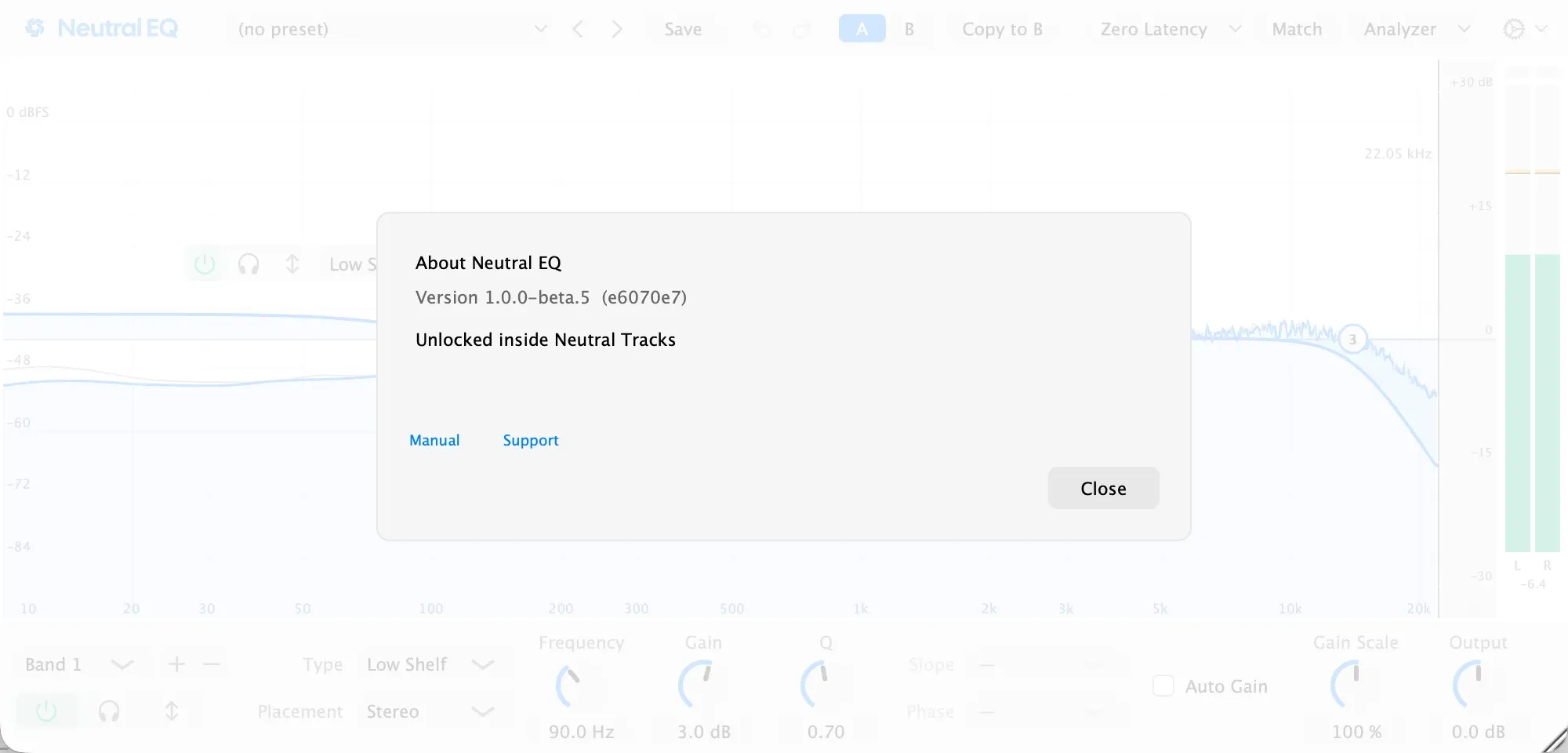Open the Support link

coord(531,440)
